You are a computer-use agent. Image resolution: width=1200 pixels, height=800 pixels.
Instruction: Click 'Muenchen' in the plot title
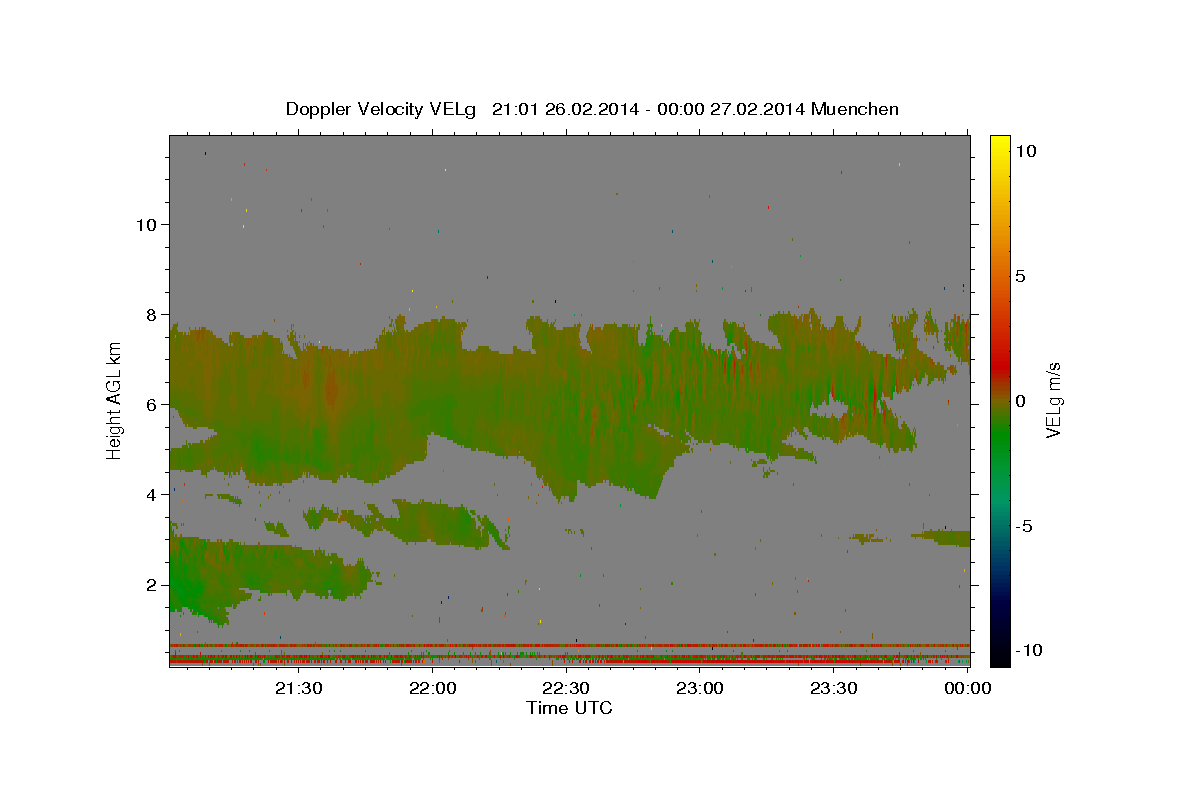tap(855, 109)
